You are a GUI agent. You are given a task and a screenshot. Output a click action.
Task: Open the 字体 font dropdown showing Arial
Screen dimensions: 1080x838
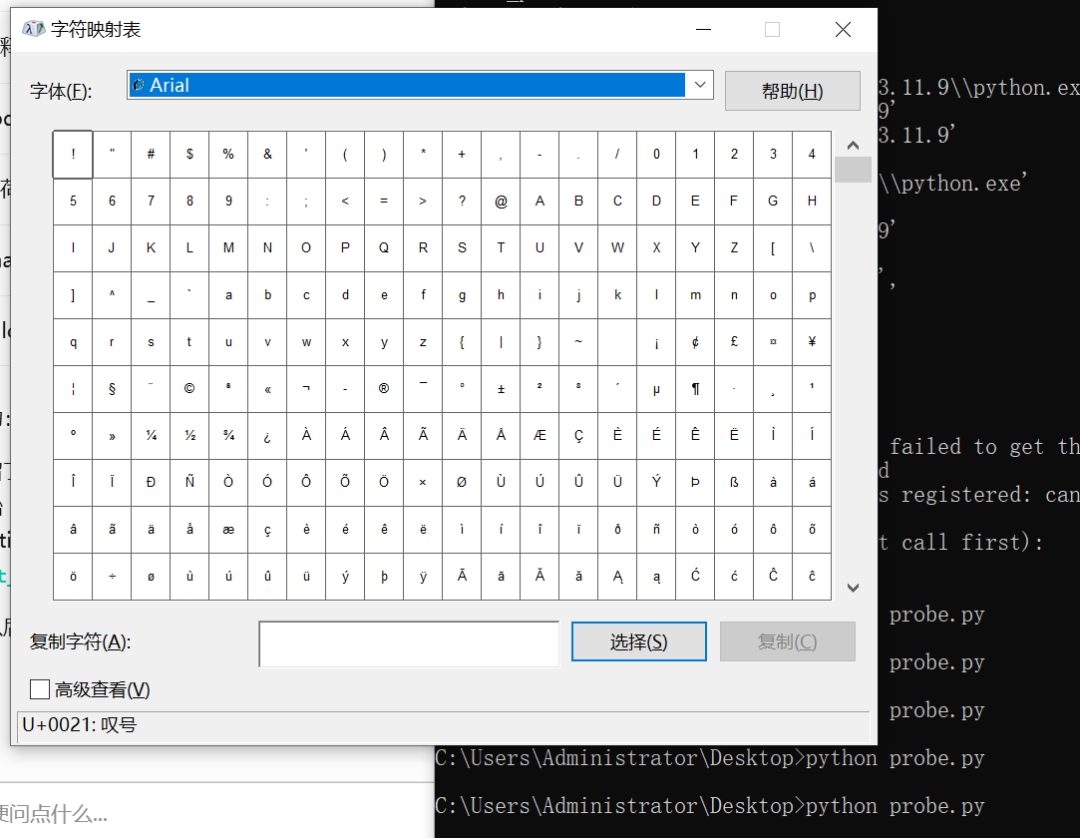[420, 85]
